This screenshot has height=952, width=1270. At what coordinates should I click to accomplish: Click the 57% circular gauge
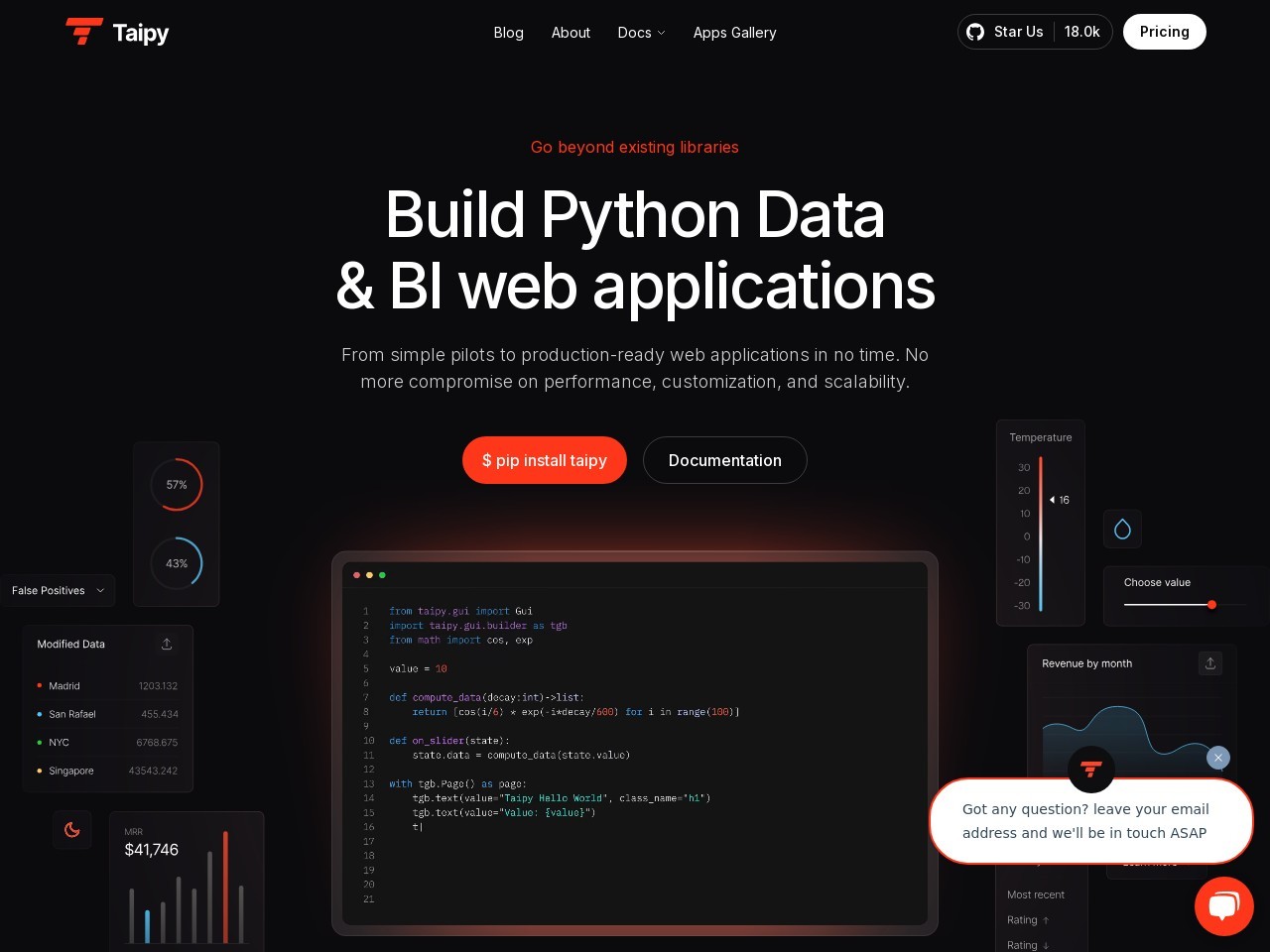pos(177,485)
